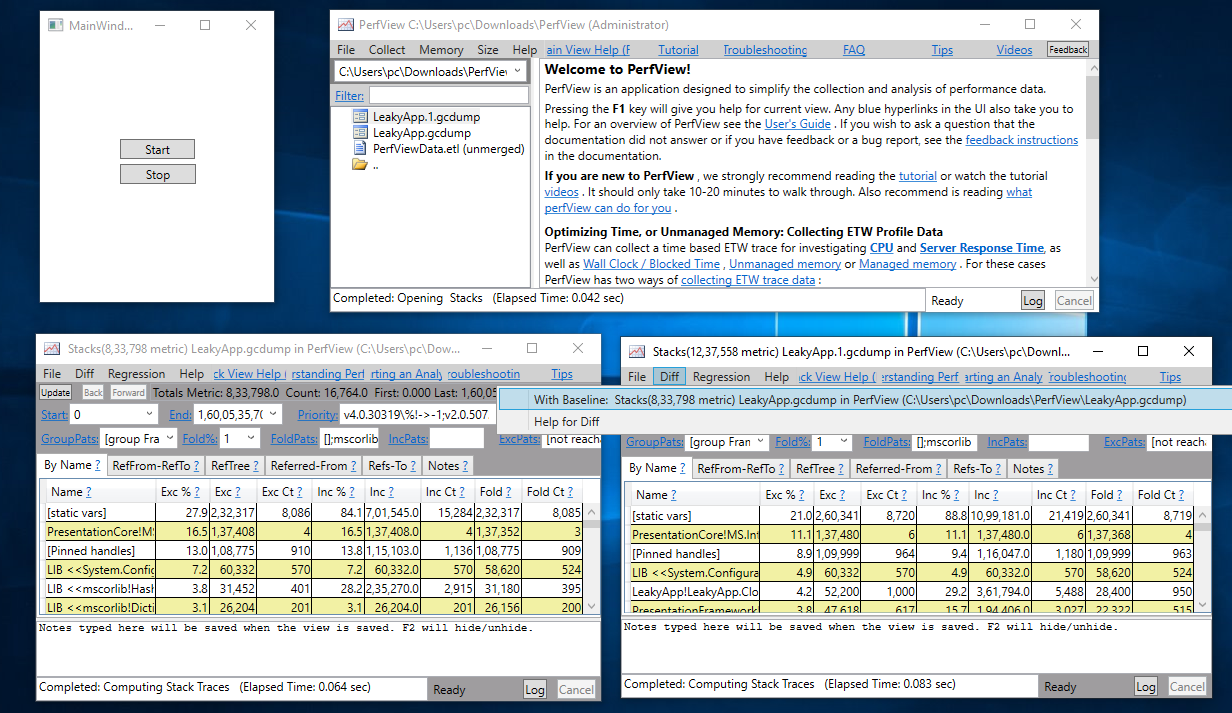Open Refs-To tab in LeakyApp.1.gcdump window
Screen dimensions: 1232x713
tap(977, 469)
